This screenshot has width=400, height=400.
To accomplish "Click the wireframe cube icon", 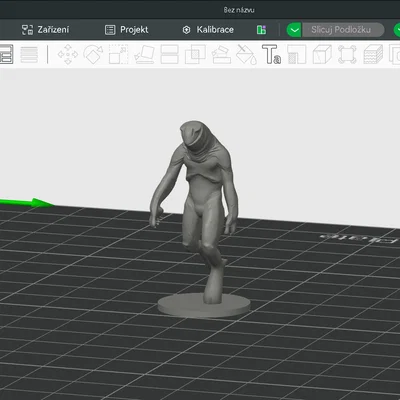I will click(322, 54).
